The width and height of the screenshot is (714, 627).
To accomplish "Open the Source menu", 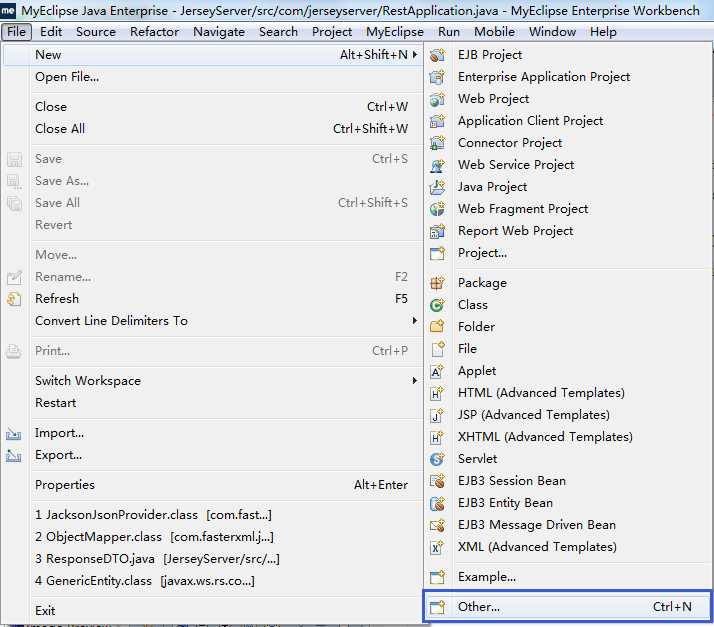I will tap(96, 32).
